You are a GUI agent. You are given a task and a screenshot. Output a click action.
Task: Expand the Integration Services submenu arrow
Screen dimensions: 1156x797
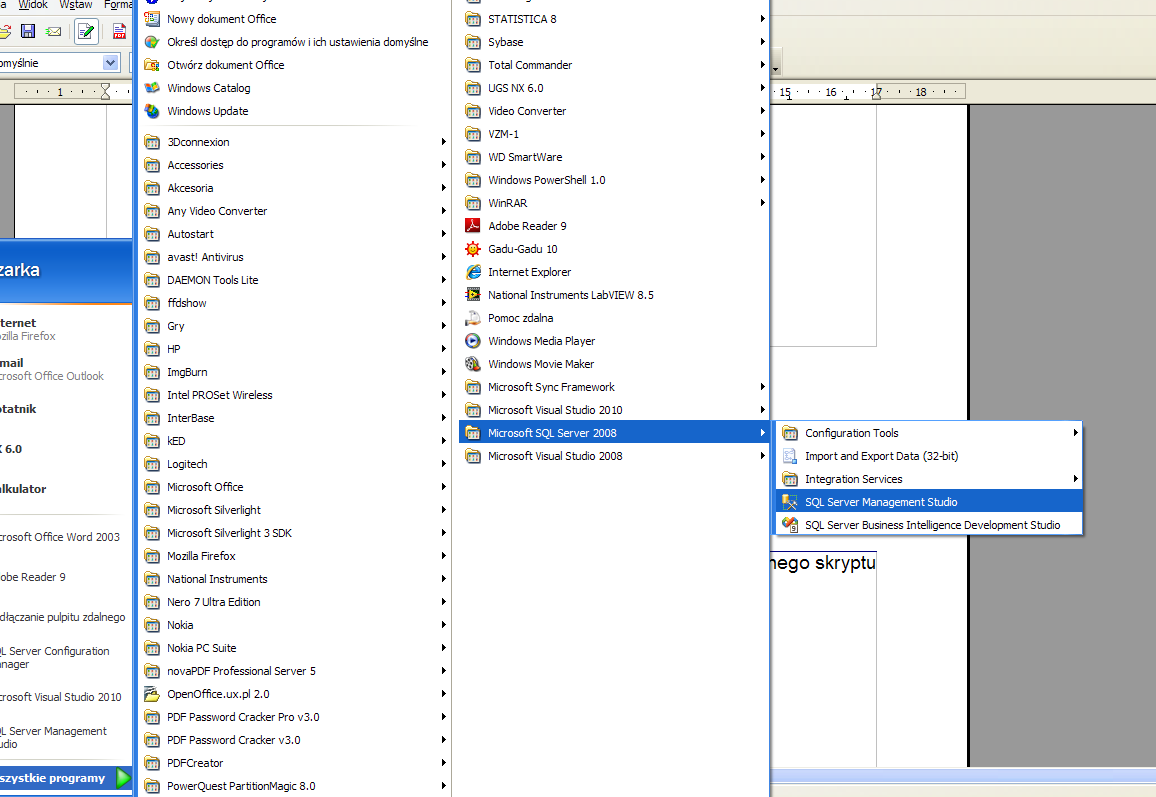tap(1076, 479)
